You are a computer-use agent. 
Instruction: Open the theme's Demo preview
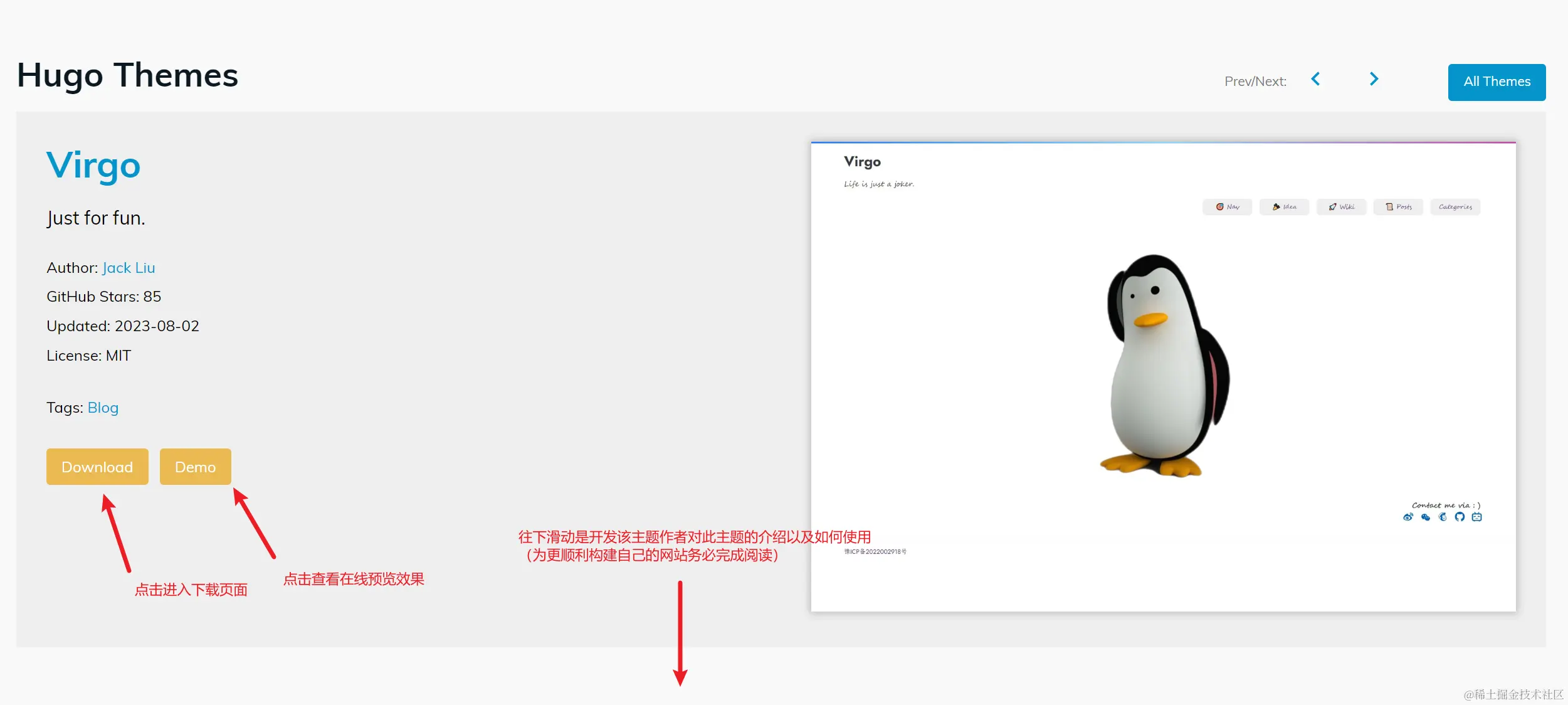tap(195, 467)
